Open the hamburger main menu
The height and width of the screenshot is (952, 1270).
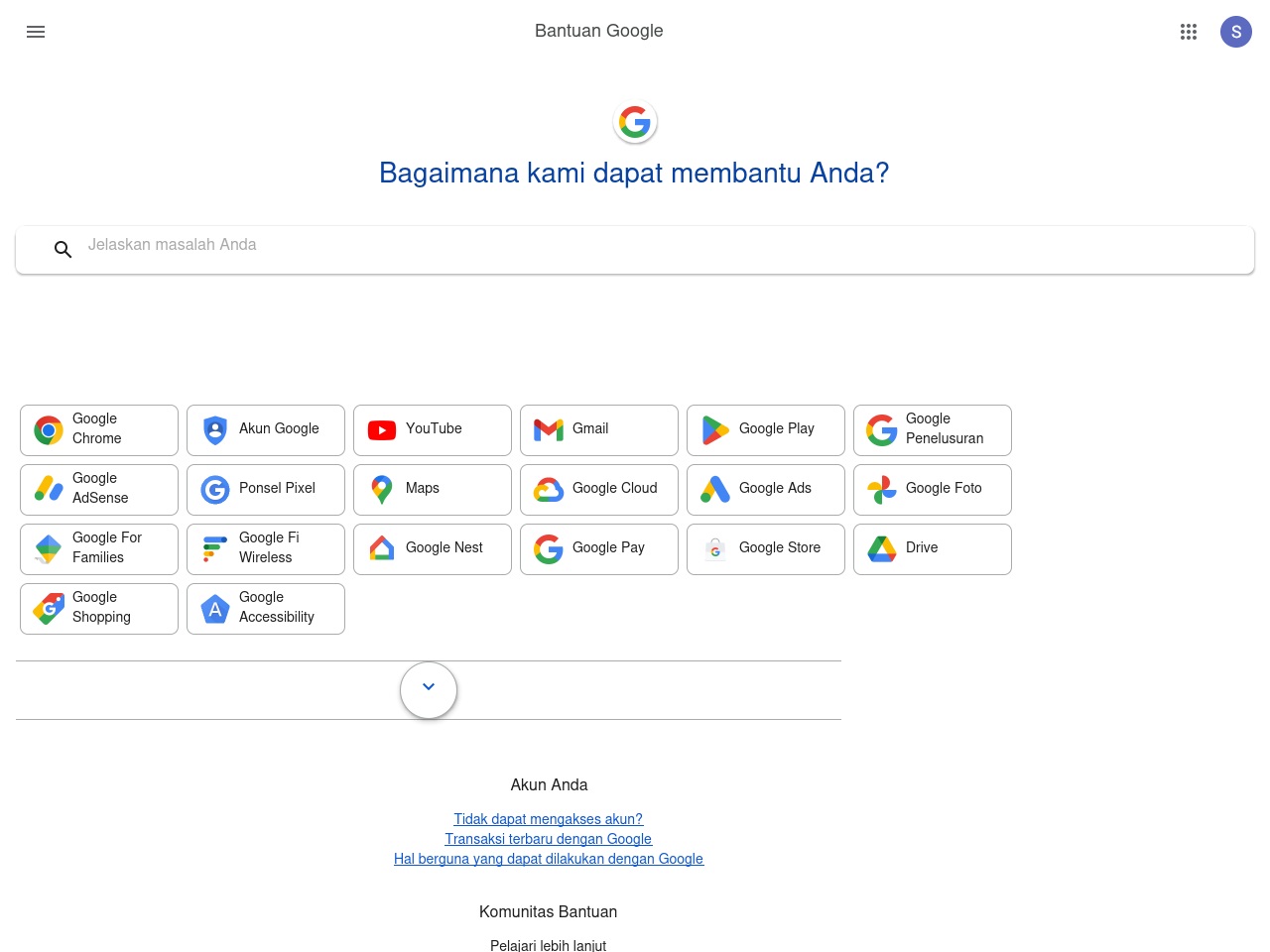click(x=36, y=32)
